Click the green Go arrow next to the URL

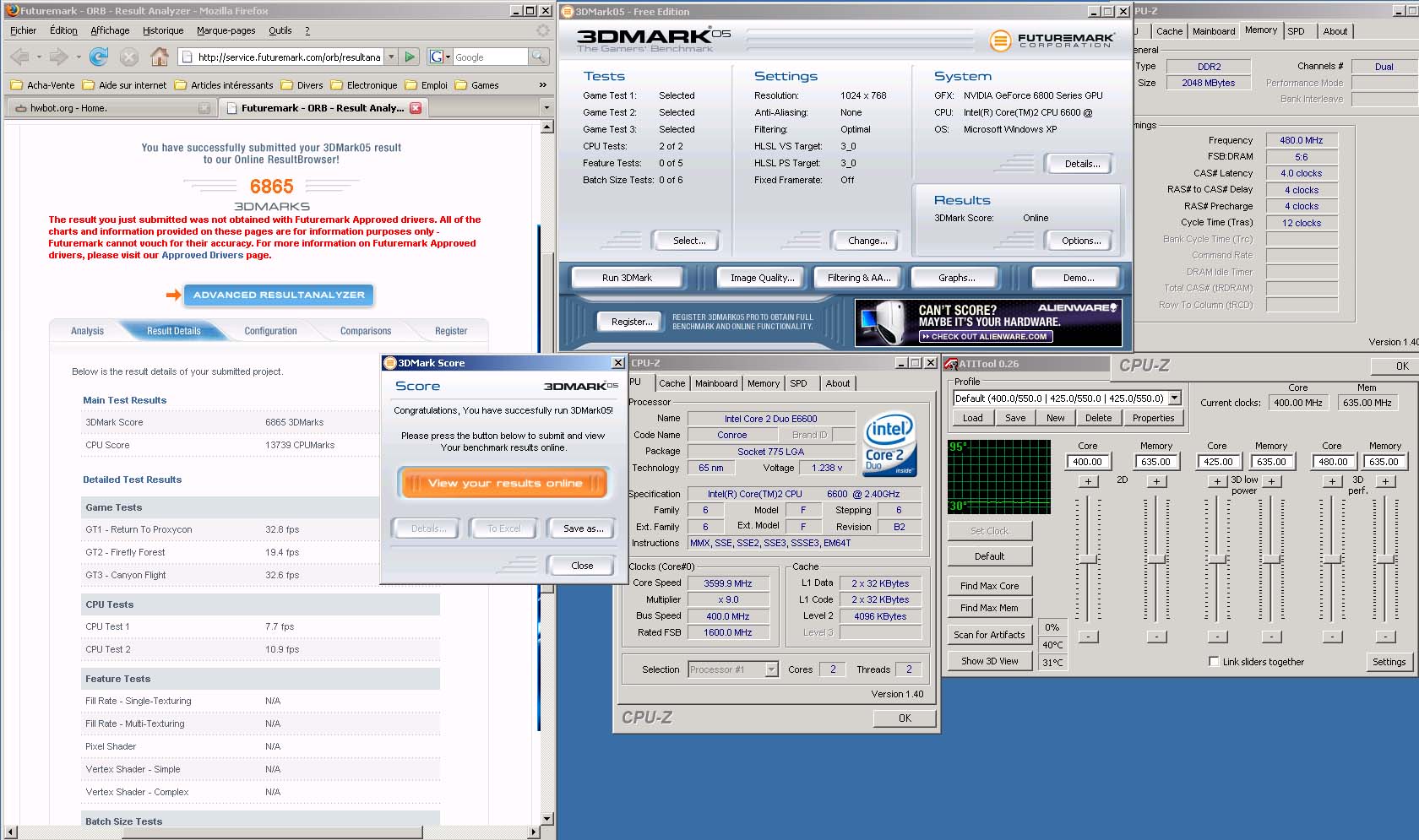[x=410, y=57]
